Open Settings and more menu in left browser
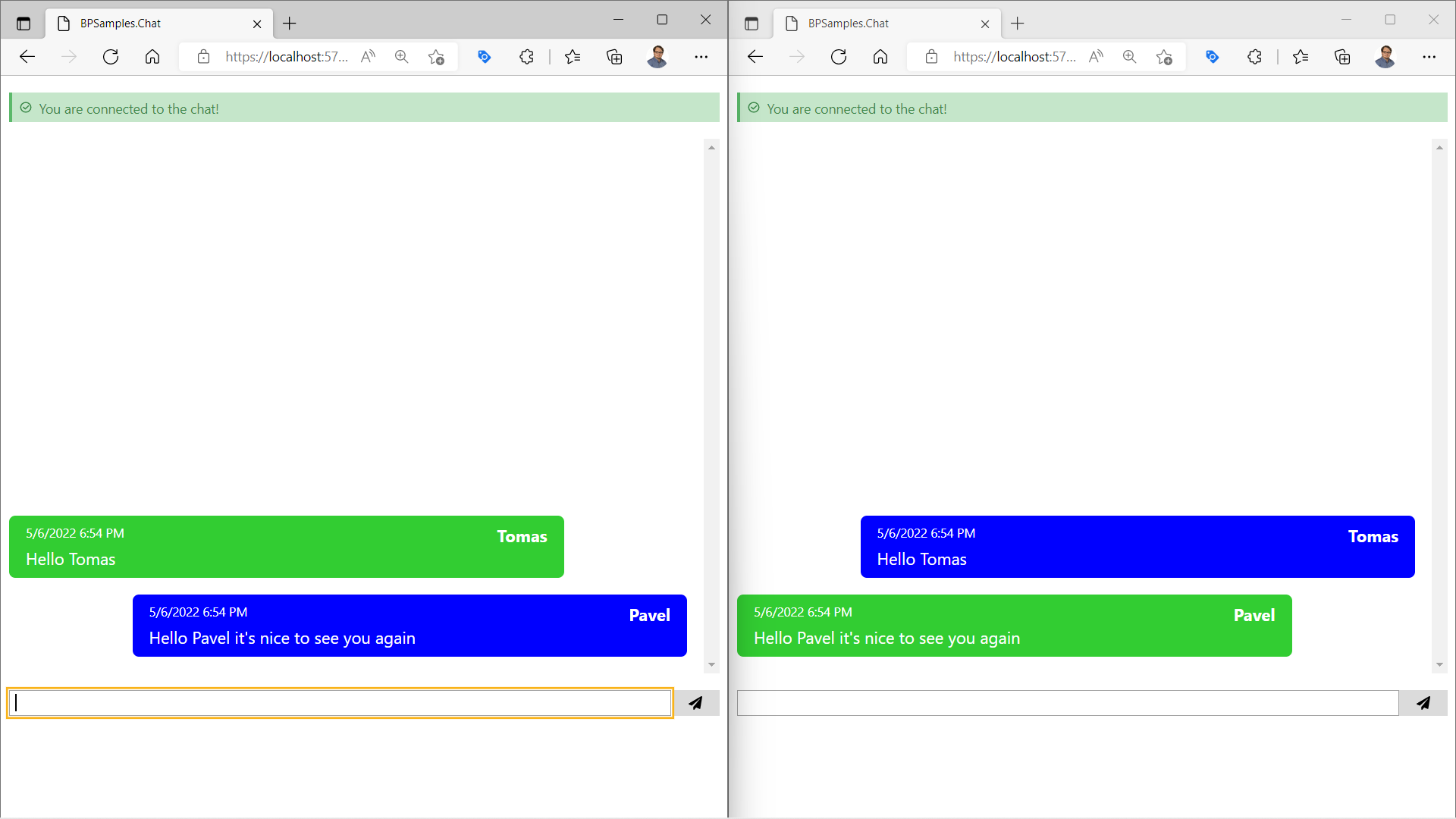Viewport: 1456px width, 819px height. click(701, 57)
